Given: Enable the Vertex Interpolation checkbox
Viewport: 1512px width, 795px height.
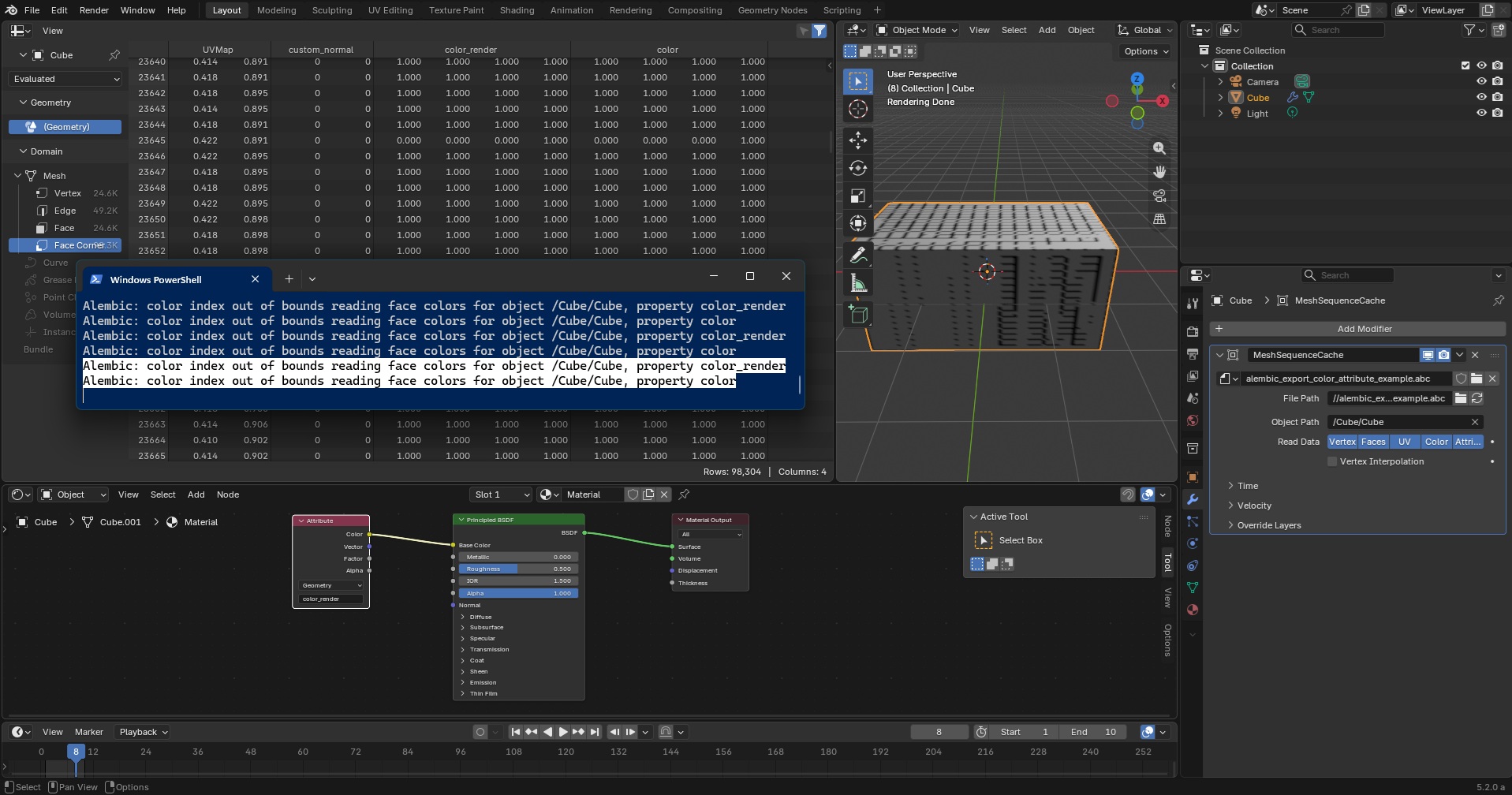Looking at the screenshot, I should click(x=1332, y=461).
